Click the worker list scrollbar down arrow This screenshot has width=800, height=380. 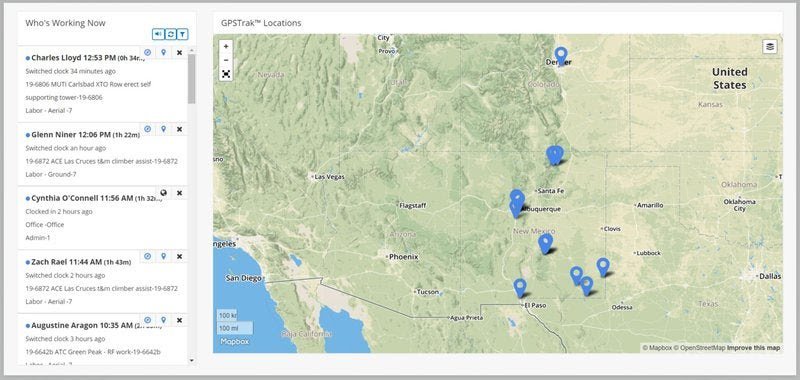192,360
